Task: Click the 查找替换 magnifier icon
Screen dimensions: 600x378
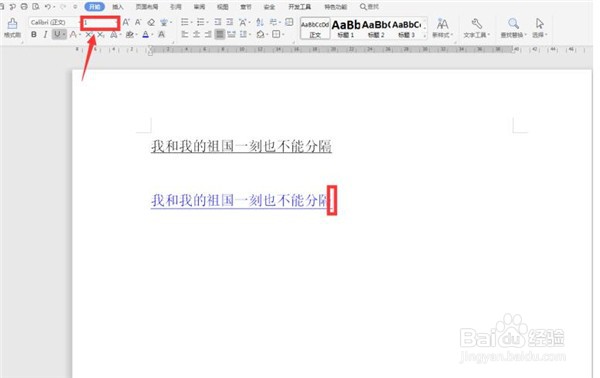Action: tap(513, 24)
